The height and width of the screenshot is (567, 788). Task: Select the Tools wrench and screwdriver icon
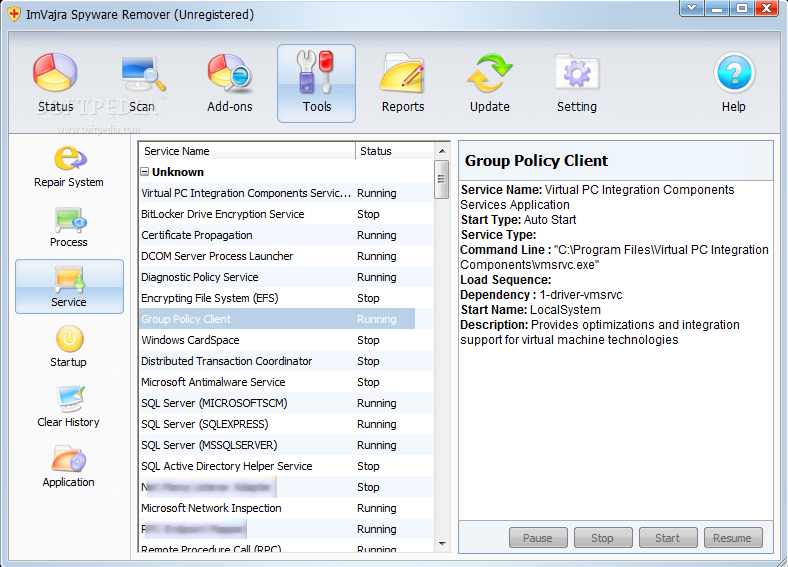click(x=316, y=73)
